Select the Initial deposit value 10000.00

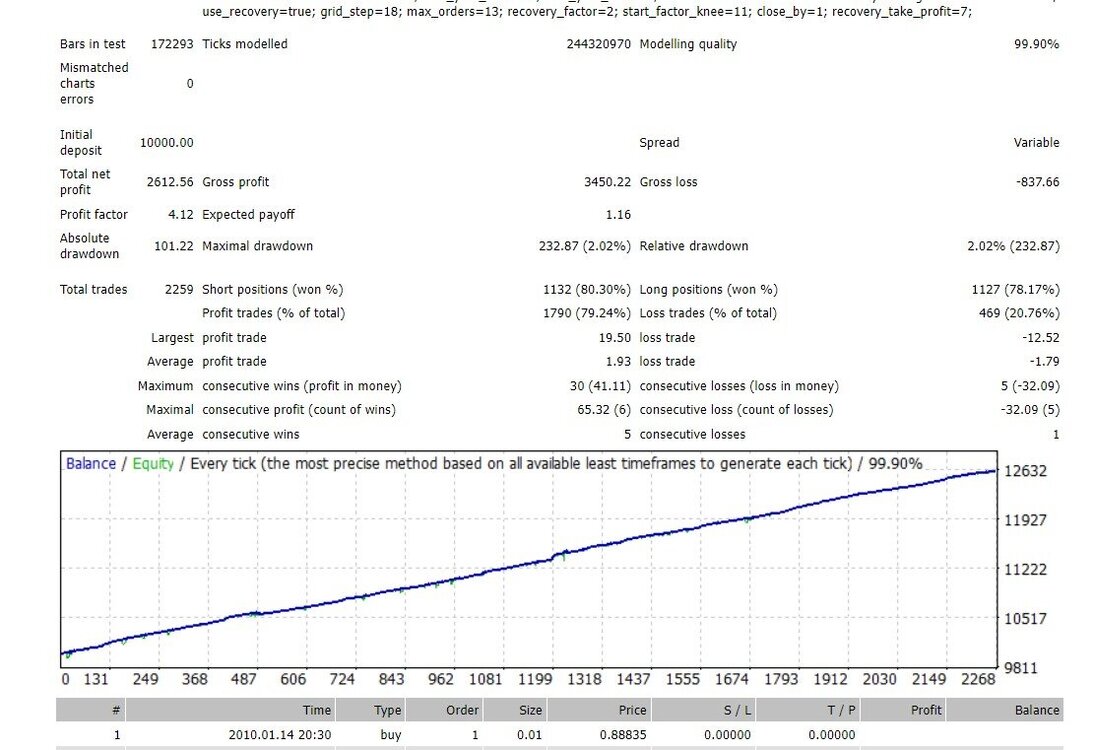click(x=167, y=142)
